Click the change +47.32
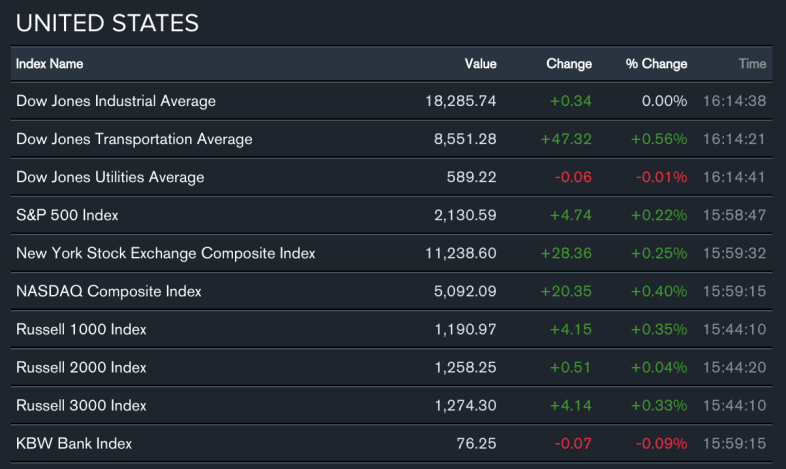786x469 pixels. pos(566,139)
